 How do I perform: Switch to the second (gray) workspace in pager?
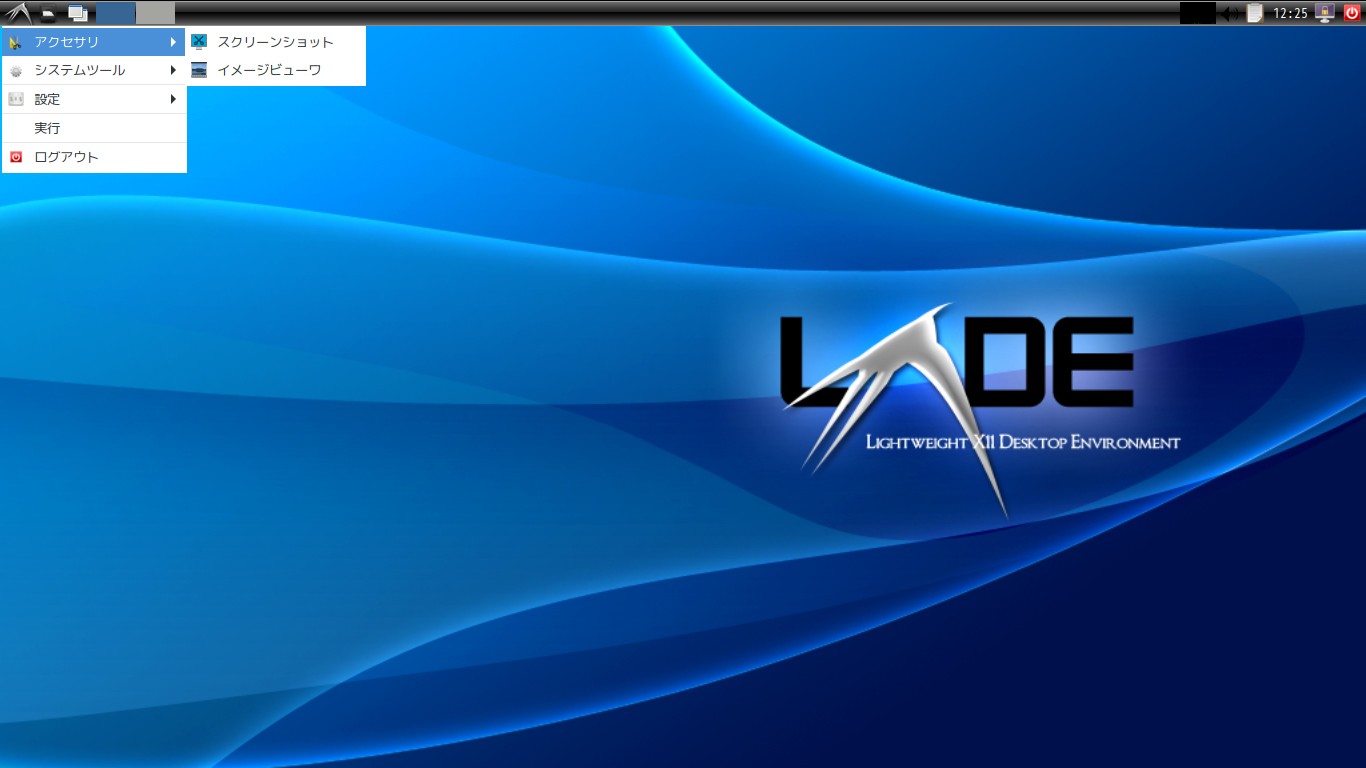click(x=155, y=13)
